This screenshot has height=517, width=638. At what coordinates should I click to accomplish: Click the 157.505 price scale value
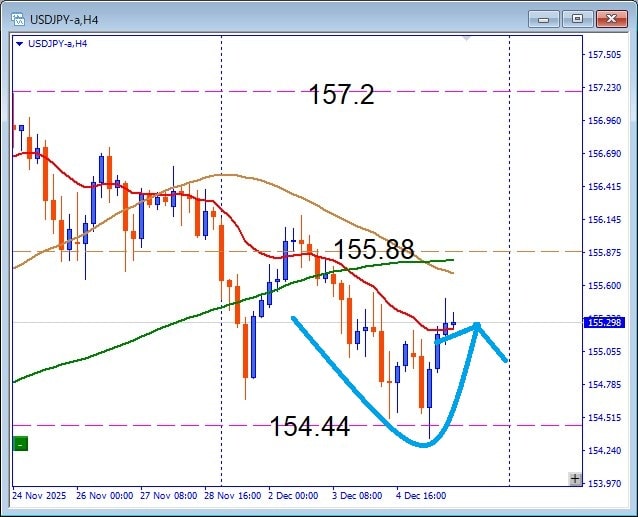point(605,55)
